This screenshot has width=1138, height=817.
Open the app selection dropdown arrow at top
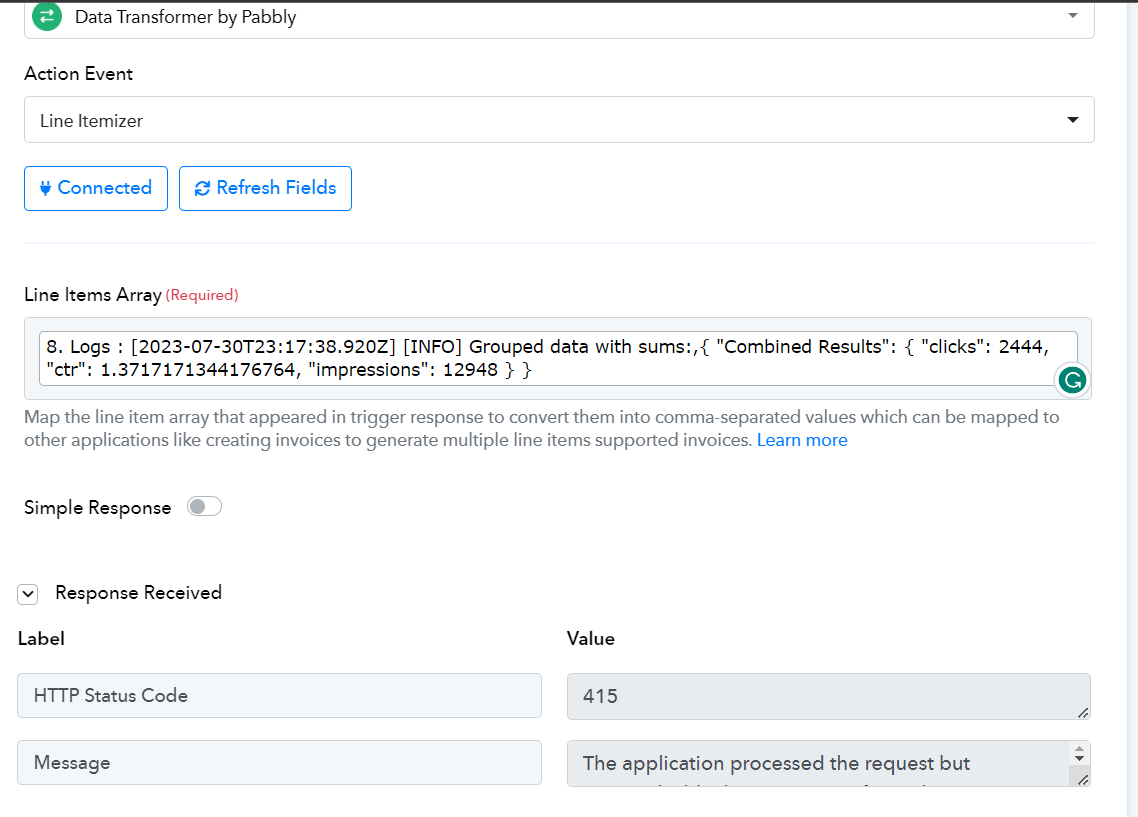click(1073, 16)
